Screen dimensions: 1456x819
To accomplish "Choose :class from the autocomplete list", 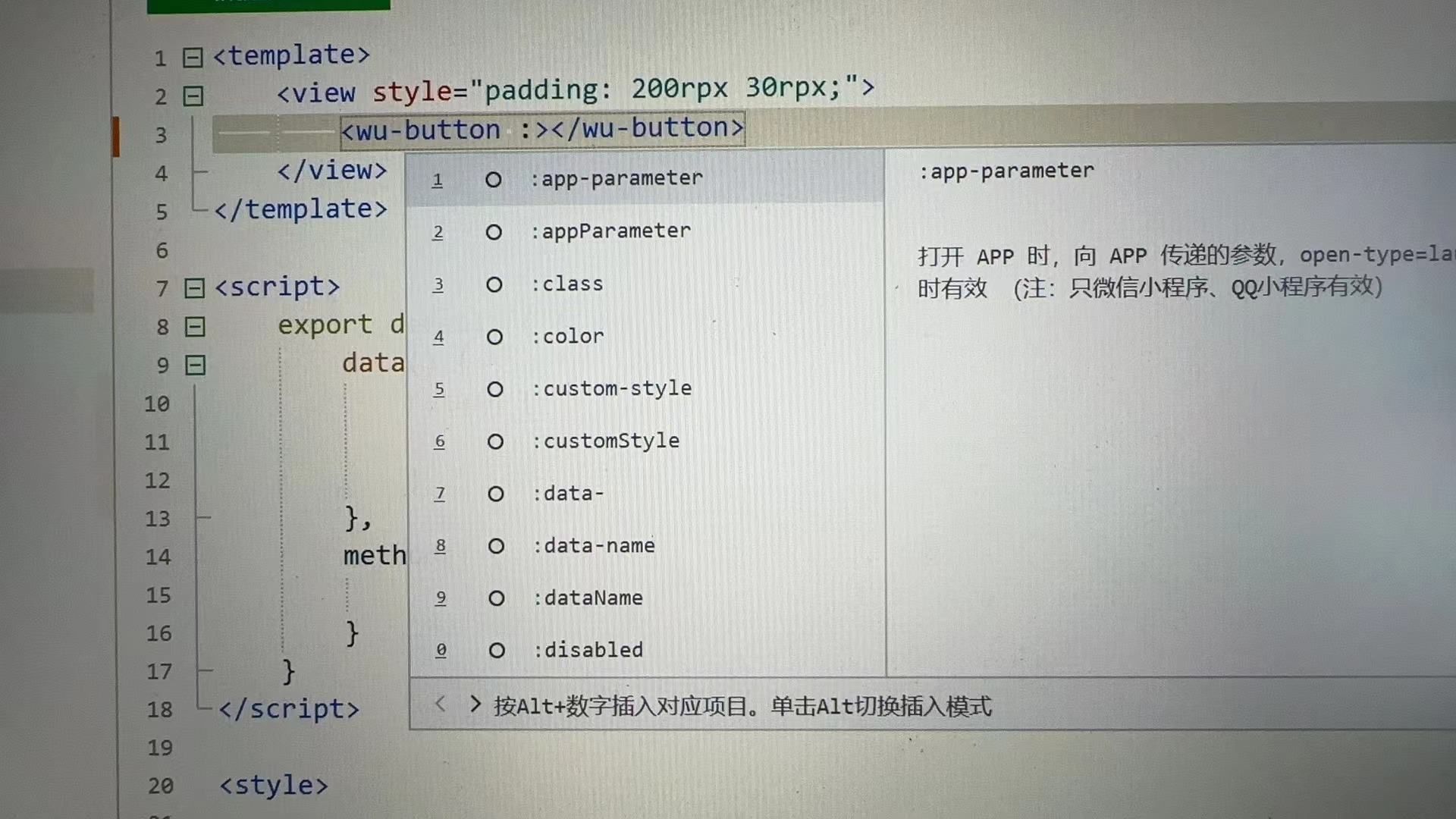I will click(645, 284).
